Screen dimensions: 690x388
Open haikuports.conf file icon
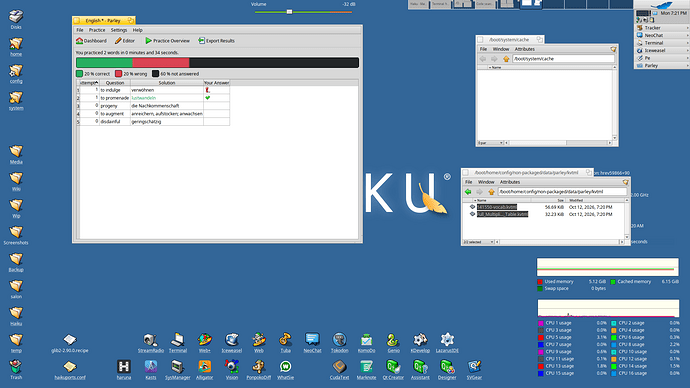pos(70,370)
